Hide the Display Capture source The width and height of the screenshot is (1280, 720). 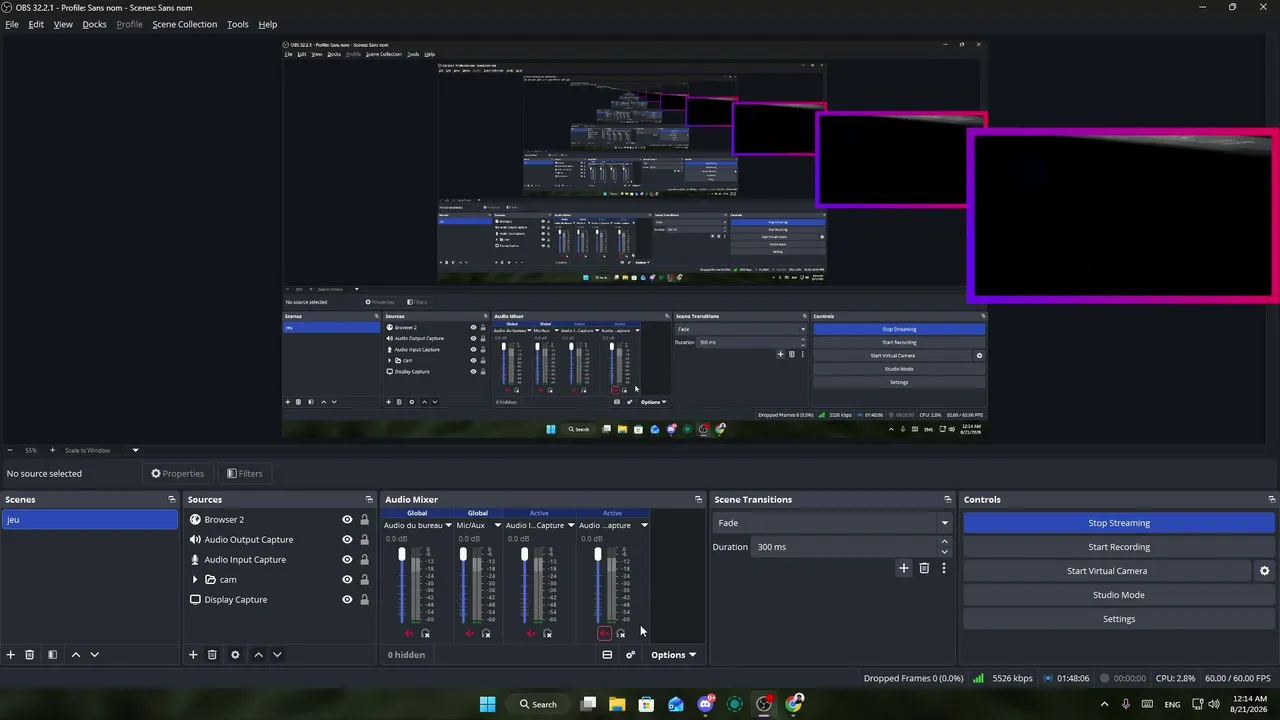coord(347,600)
